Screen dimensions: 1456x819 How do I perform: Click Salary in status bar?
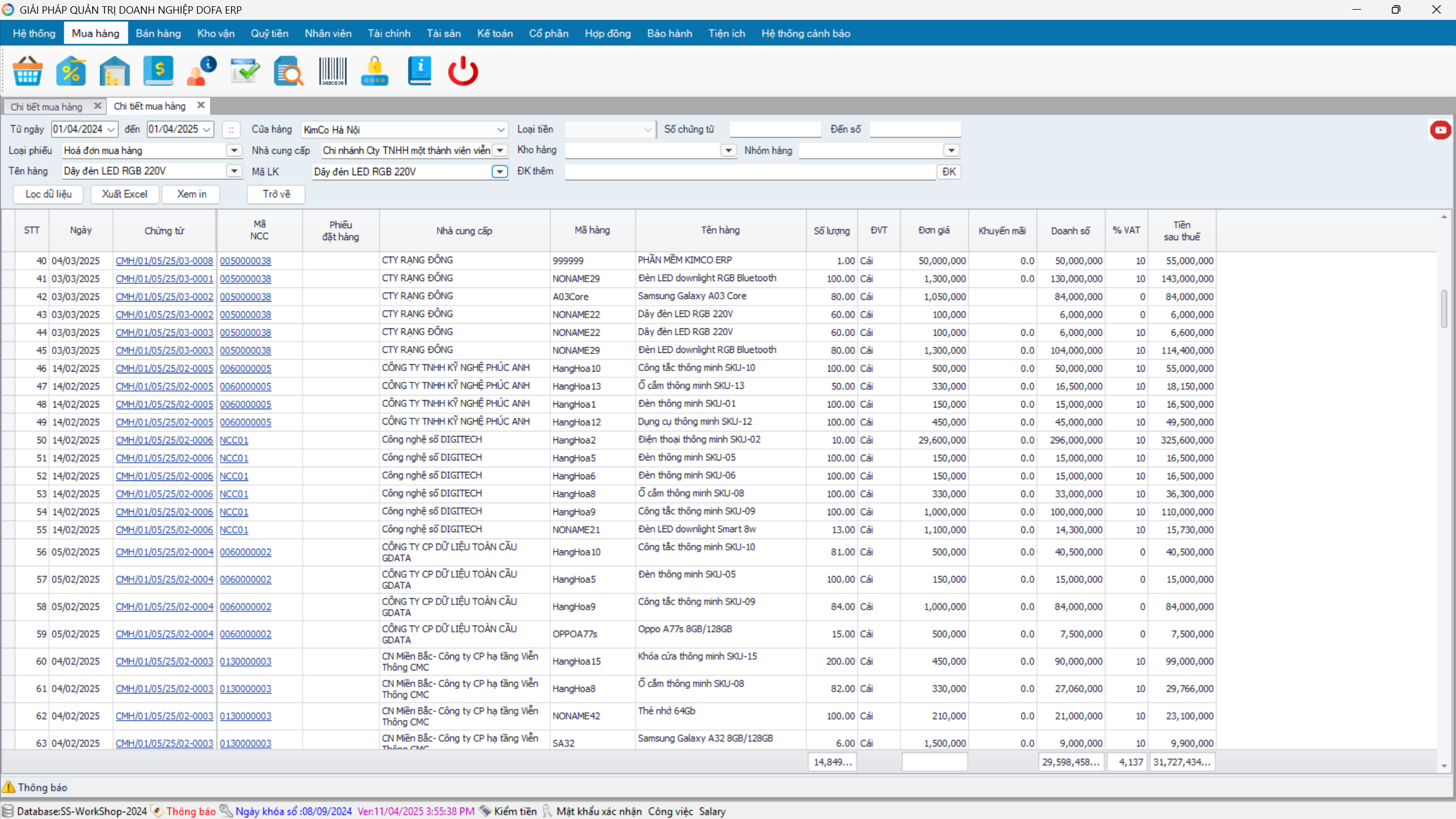pos(712,811)
